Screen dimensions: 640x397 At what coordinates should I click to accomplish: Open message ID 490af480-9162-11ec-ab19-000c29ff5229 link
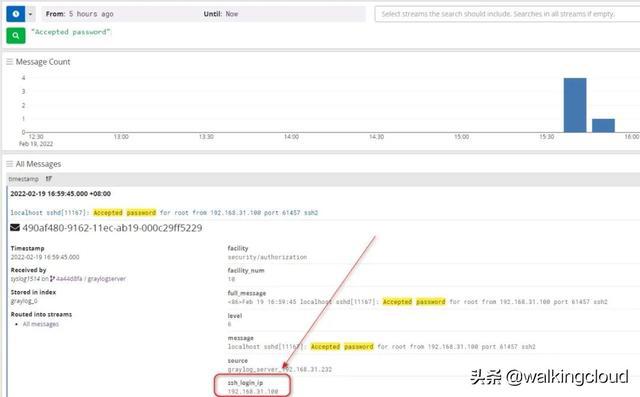tap(112, 228)
